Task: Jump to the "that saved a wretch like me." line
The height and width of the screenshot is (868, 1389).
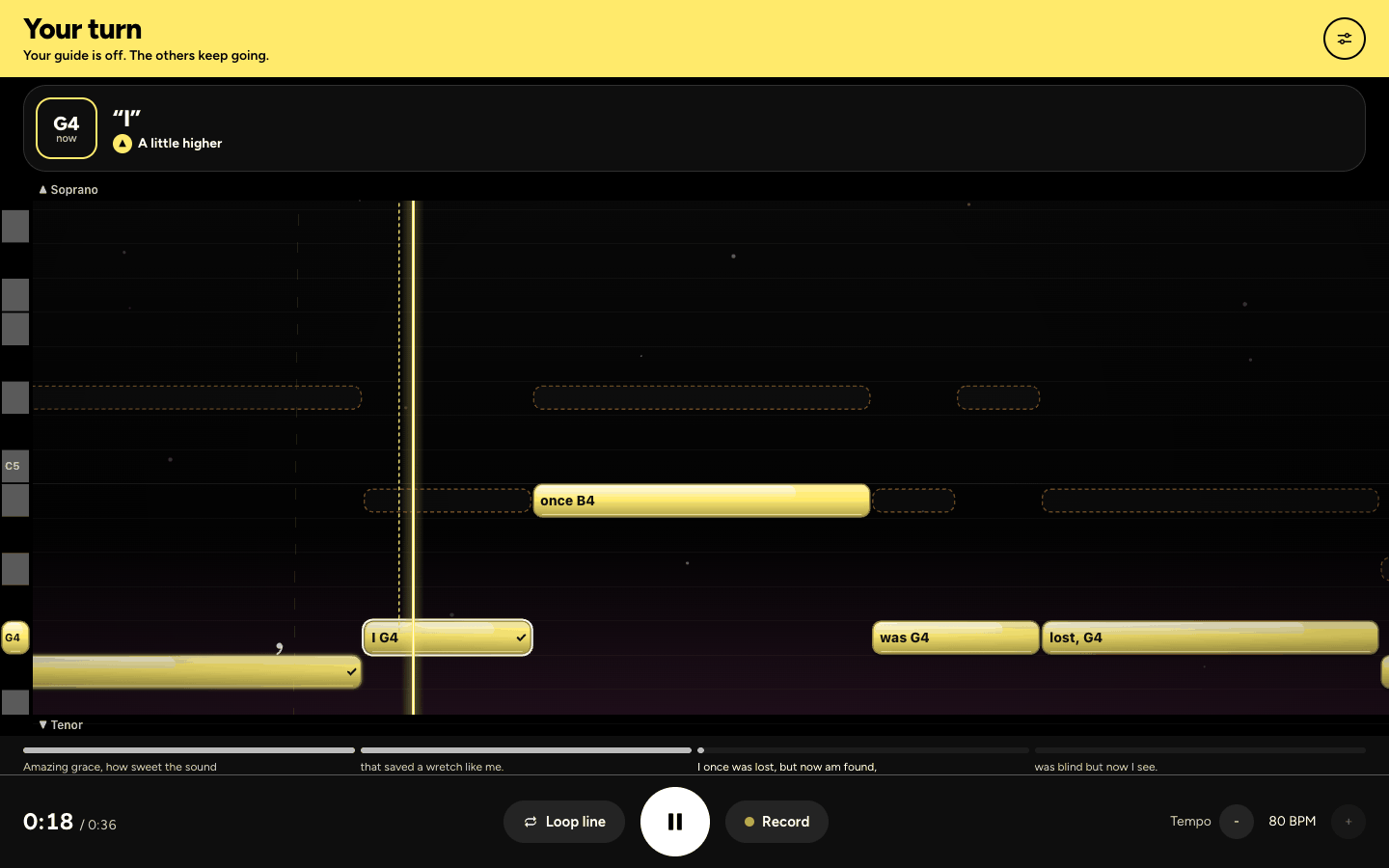Action: point(526,759)
